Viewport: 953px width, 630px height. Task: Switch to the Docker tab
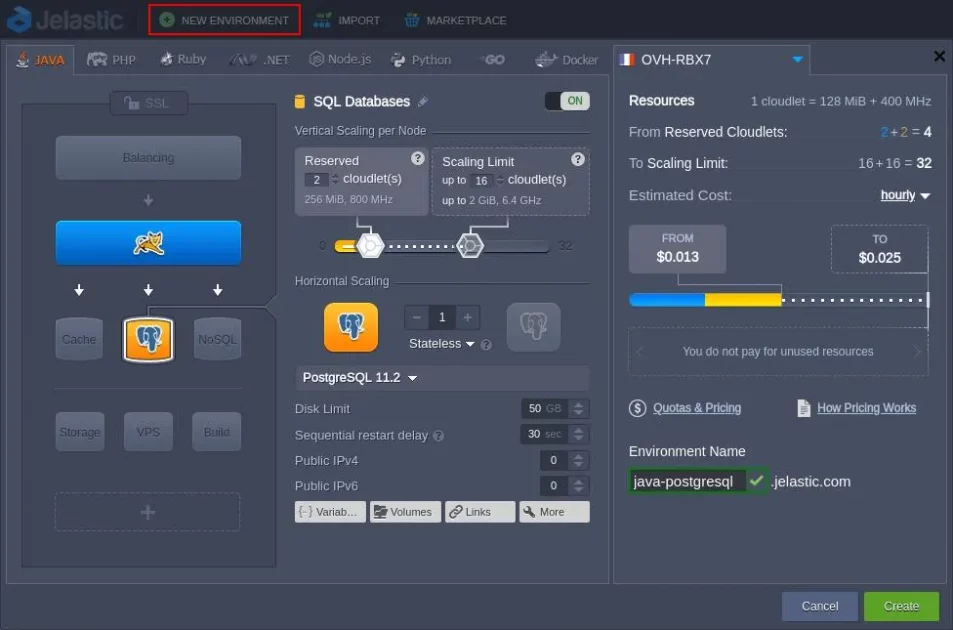[x=566, y=60]
